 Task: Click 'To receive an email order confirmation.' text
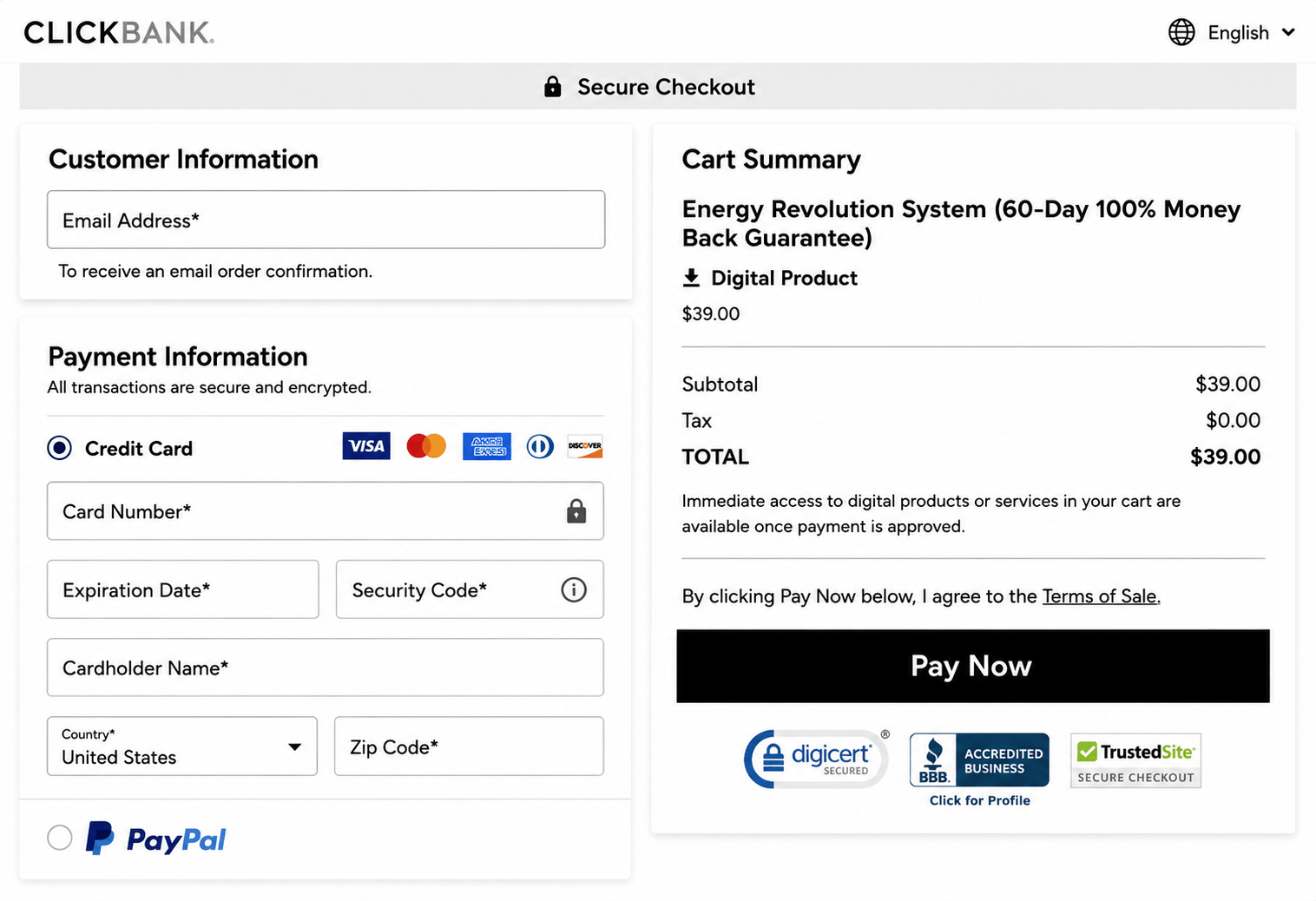[x=215, y=272]
